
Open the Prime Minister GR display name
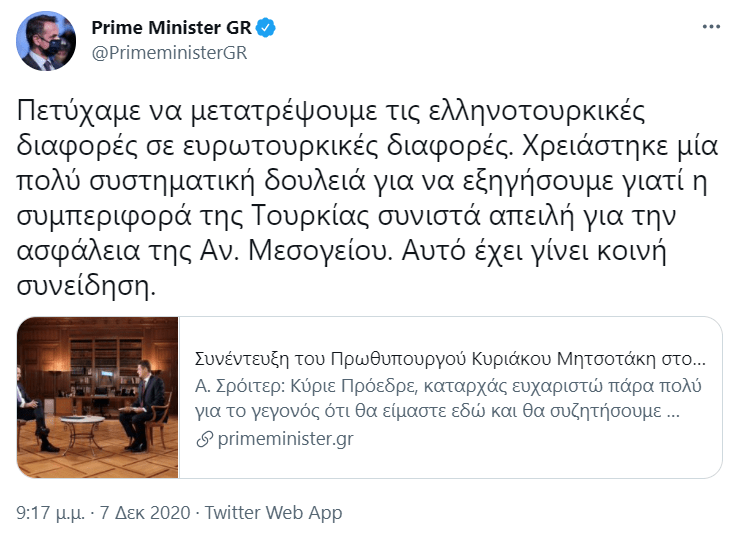coord(170,28)
